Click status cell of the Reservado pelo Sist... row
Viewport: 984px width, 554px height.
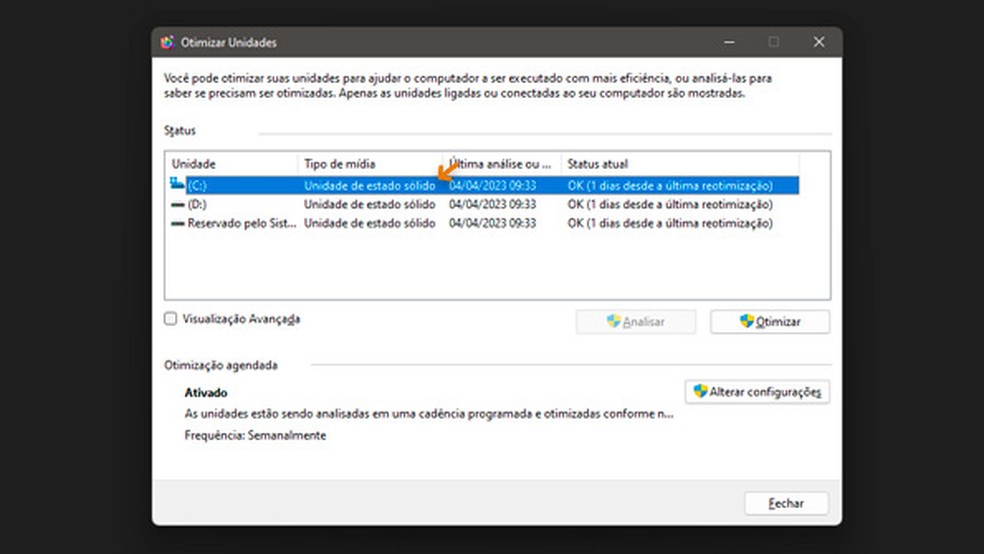click(x=670, y=223)
